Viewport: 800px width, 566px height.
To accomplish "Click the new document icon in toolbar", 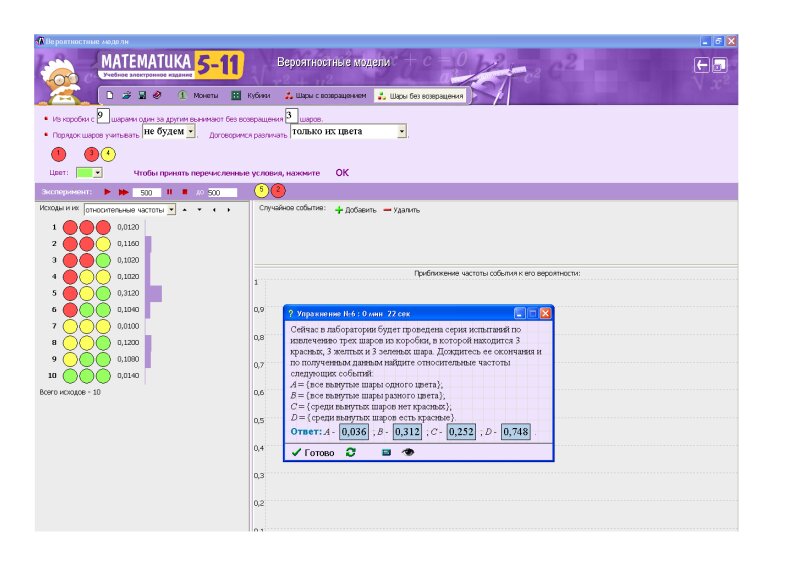I will (111, 96).
